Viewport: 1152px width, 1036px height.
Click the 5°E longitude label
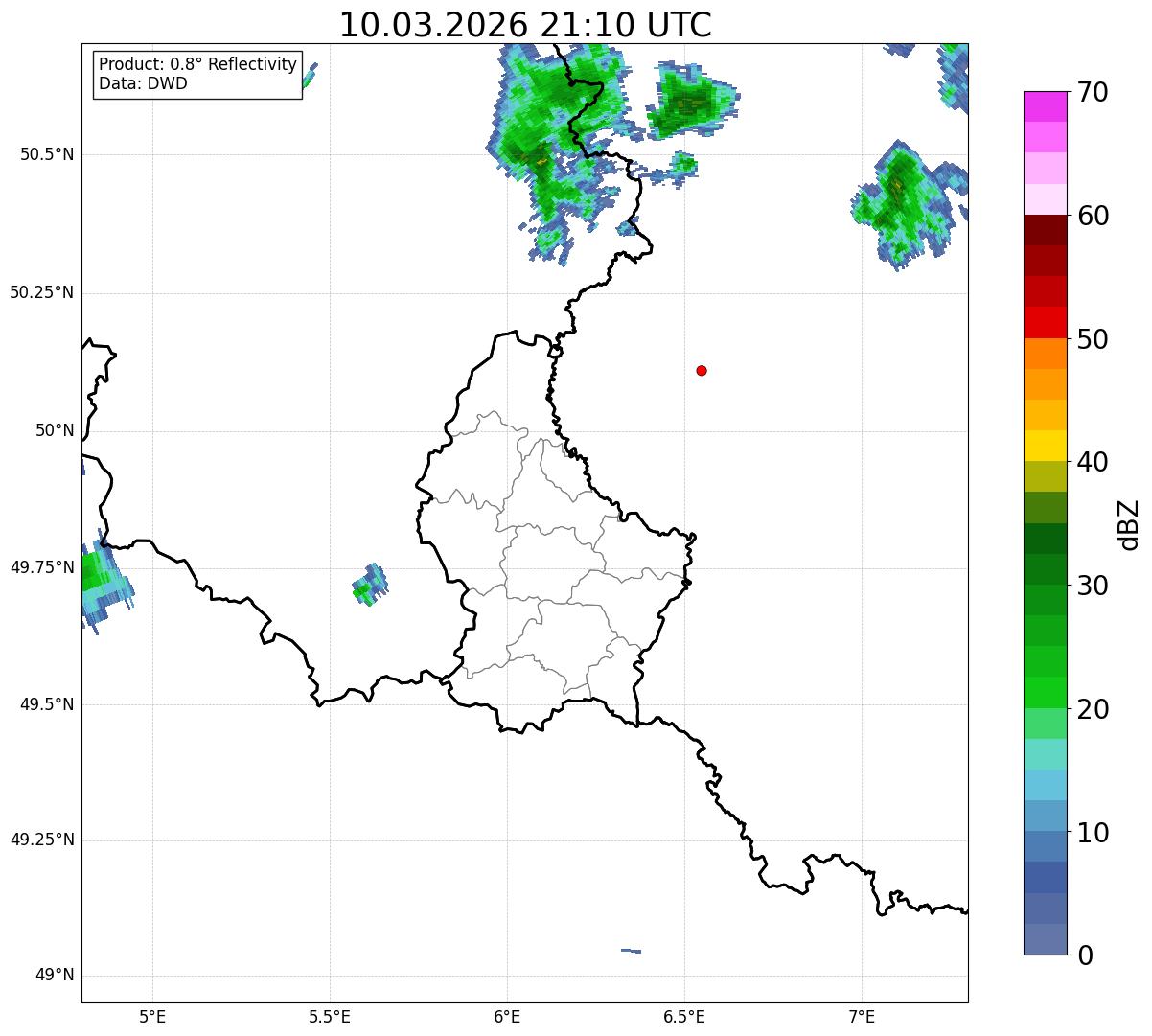coord(152,1017)
